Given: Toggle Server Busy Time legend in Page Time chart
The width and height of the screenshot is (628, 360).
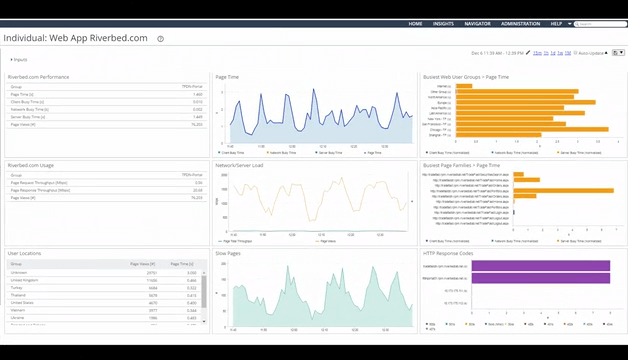Looking at the screenshot, I should 329,153.
